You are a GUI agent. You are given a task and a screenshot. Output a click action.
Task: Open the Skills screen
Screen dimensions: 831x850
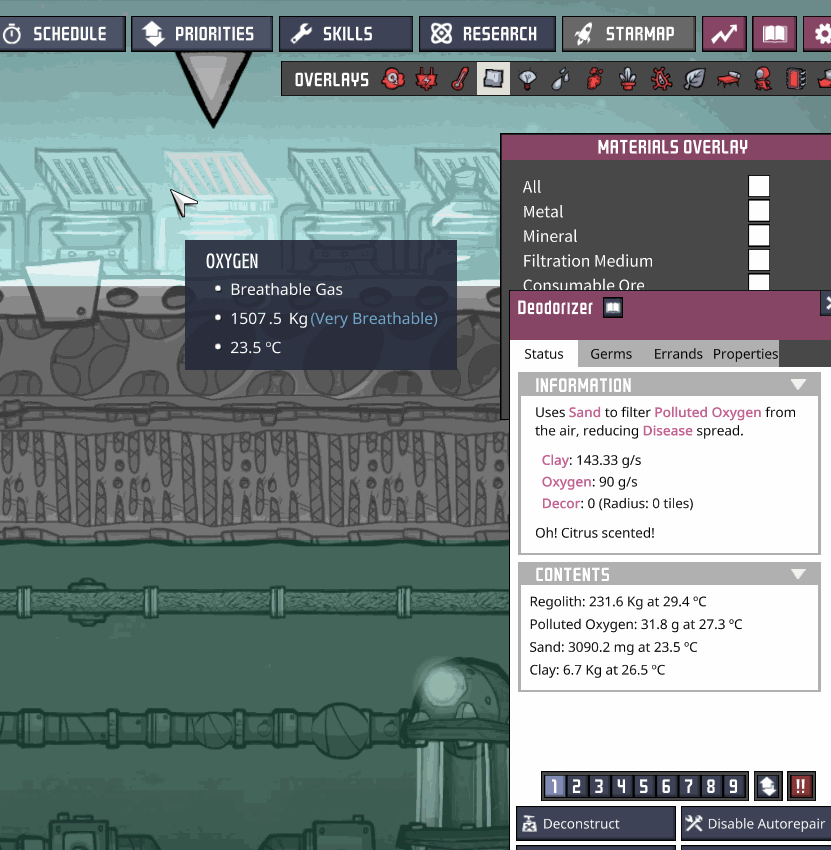346,34
